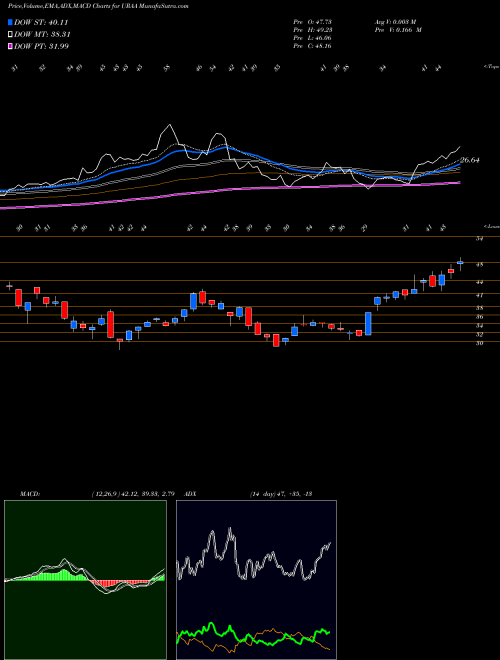Click the 'Pre H: 49.23' high value
500x660 pixels.
pyautogui.click(x=313, y=30)
